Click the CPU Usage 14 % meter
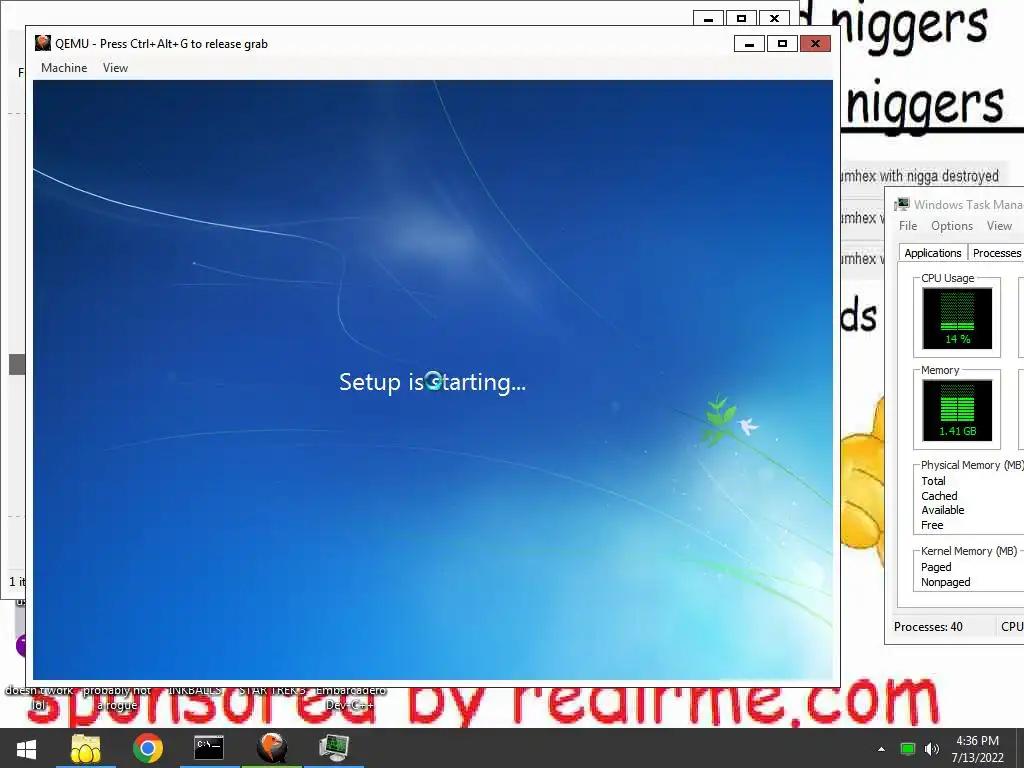The width and height of the screenshot is (1024, 768). 957,318
